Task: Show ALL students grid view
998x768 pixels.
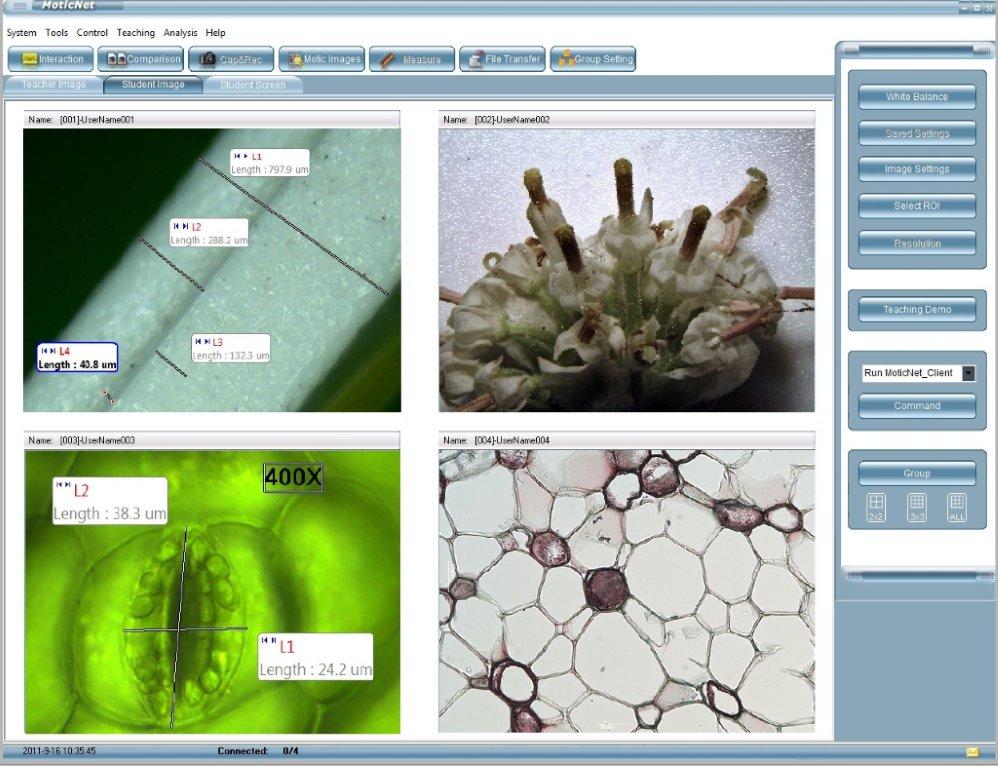Action: [957, 506]
